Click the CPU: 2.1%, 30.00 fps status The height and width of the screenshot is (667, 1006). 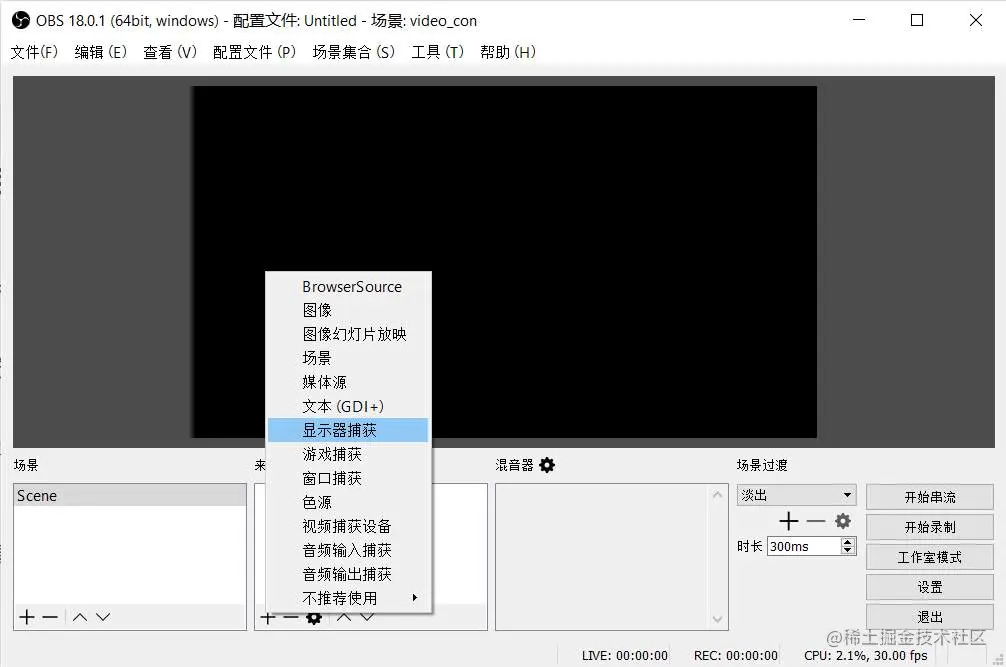coord(865,655)
